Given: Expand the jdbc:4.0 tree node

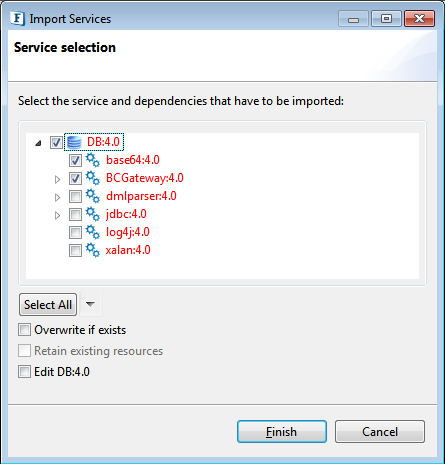Looking at the screenshot, I should 57,215.
